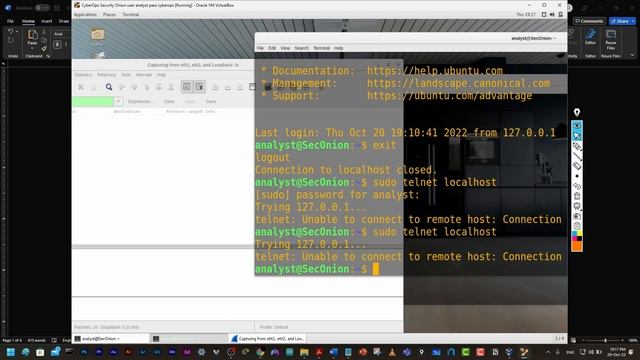Image resolution: width=640 pixels, height=360 pixels.
Task: Open the terminal window Search menu
Action: (302, 48)
